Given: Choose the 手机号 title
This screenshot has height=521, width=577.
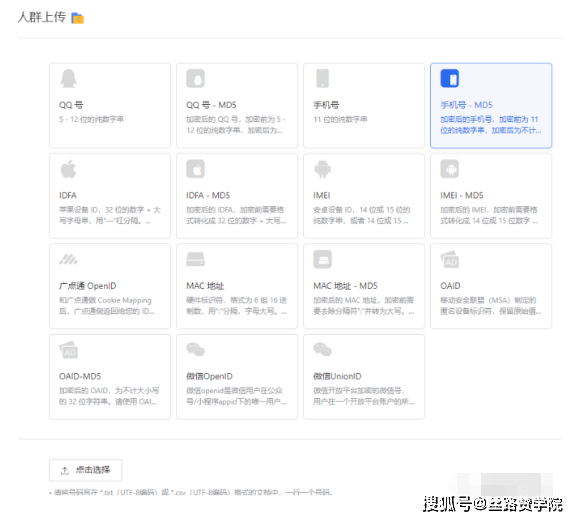Looking at the screenshot, I should (x=326, y=105).
